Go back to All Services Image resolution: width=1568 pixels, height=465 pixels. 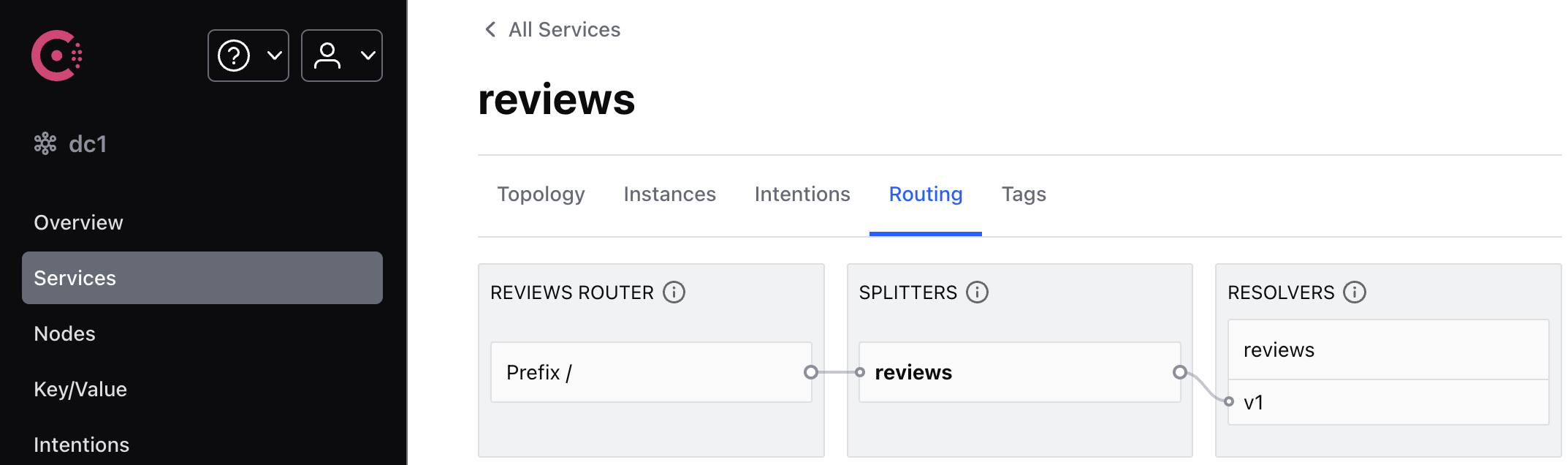tap(564, 29)
